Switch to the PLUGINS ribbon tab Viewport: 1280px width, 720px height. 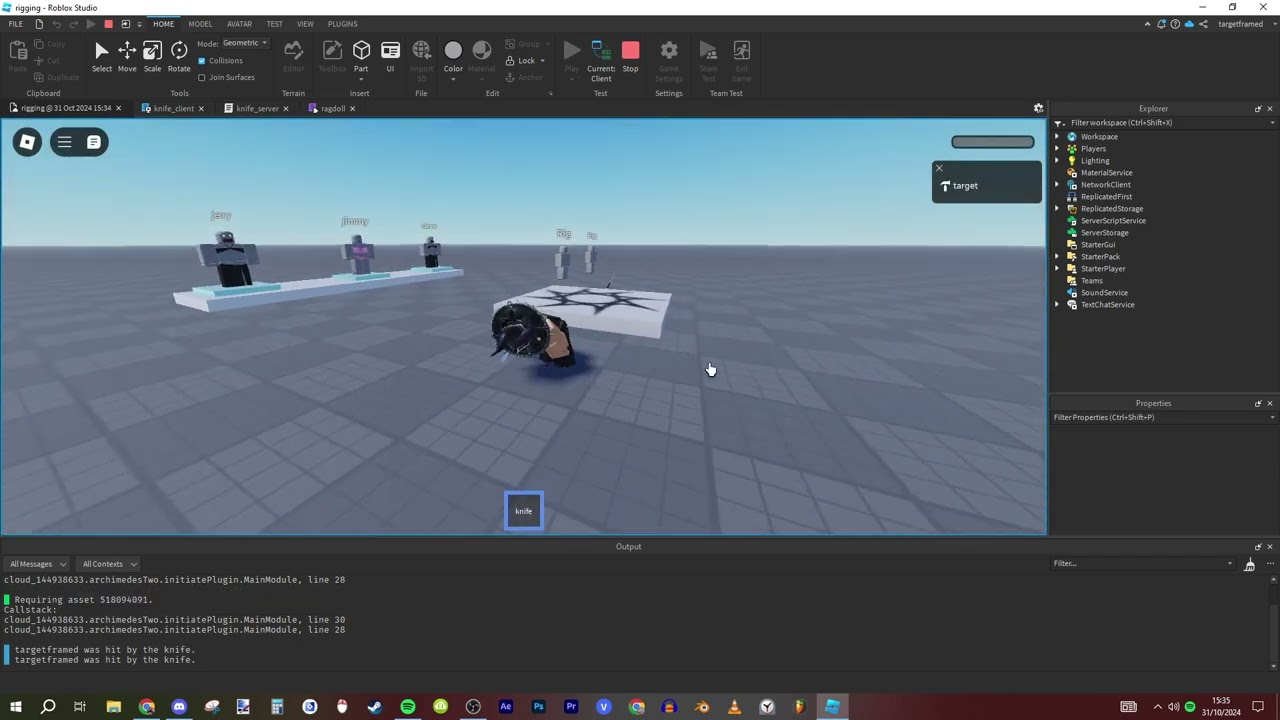pos(342,24)
